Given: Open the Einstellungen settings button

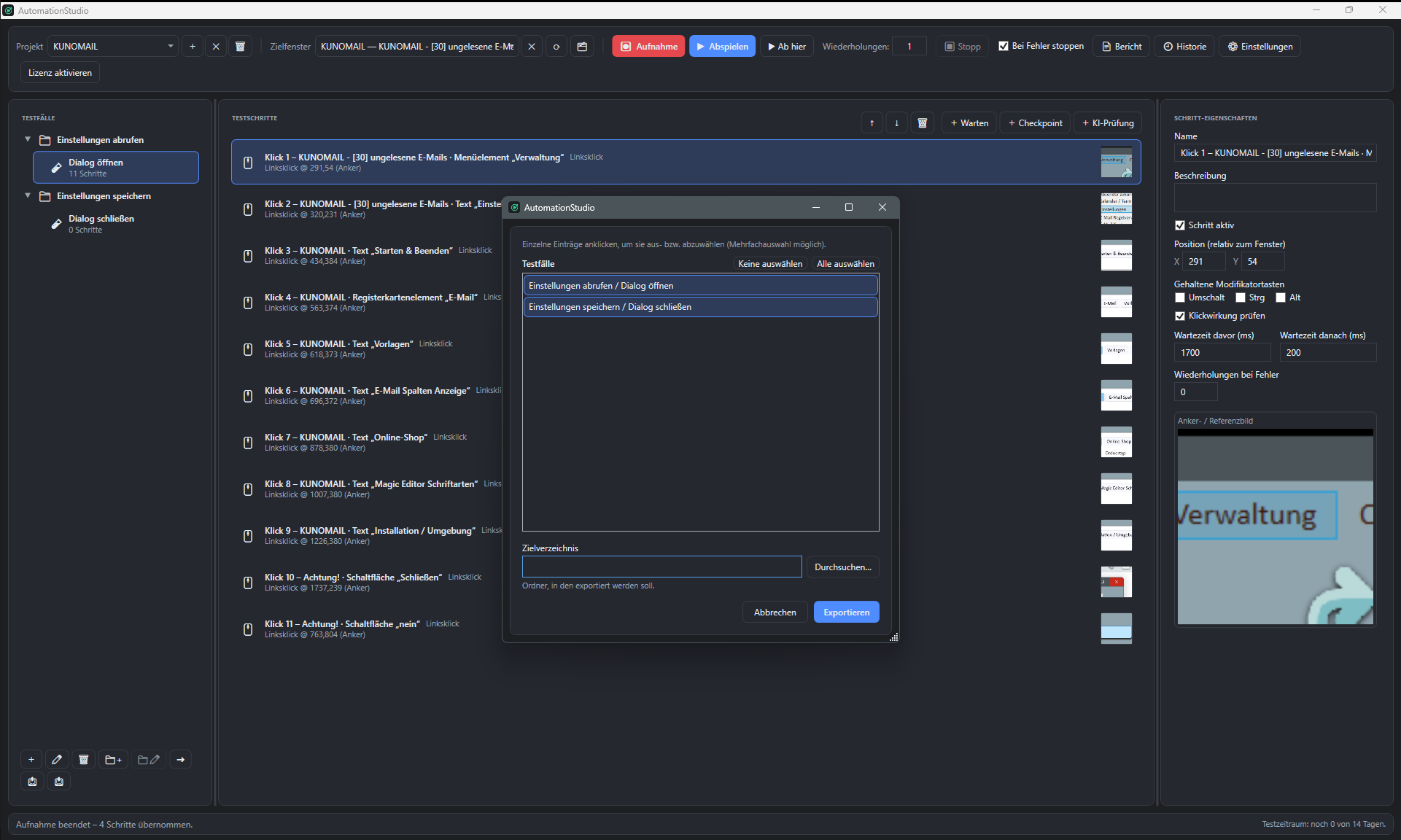Looking at the screenshot, I should pos(1260,47).
